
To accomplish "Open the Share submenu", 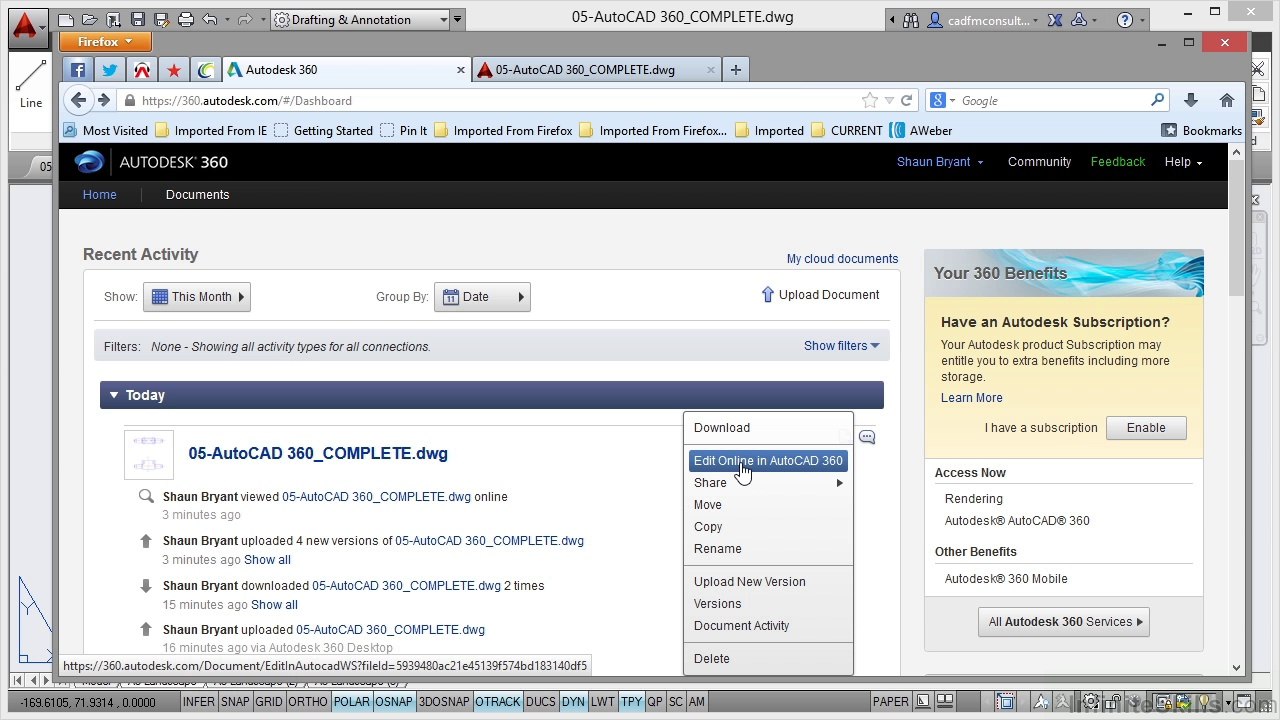I will click(768, 483).
